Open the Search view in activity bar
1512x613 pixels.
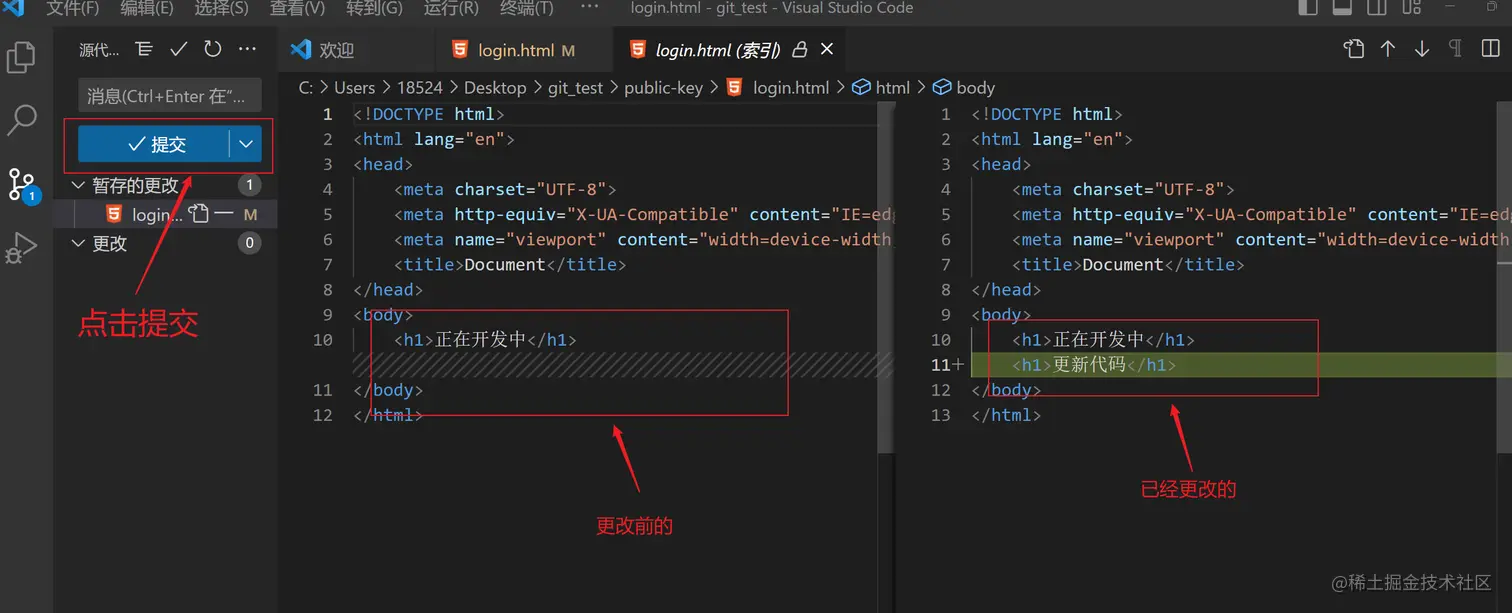[x=21, y=120]
